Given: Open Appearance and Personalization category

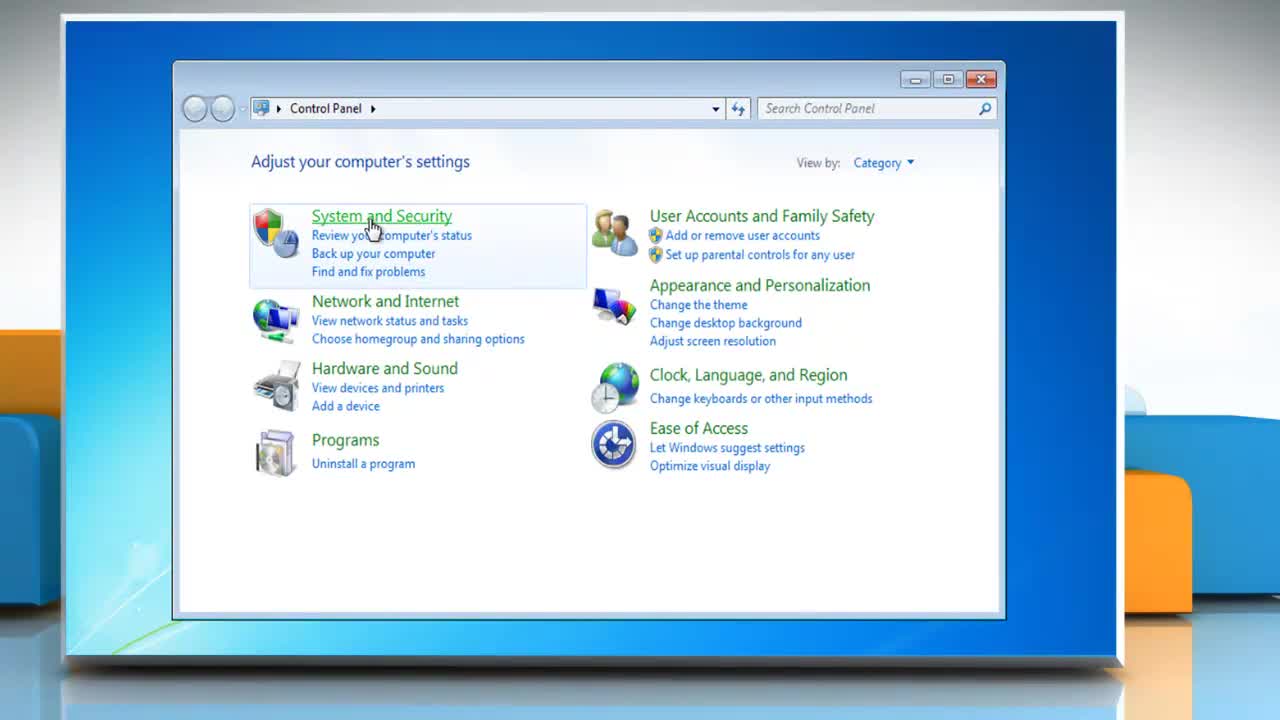Looking at the screenshot, I should click(760, 285).
